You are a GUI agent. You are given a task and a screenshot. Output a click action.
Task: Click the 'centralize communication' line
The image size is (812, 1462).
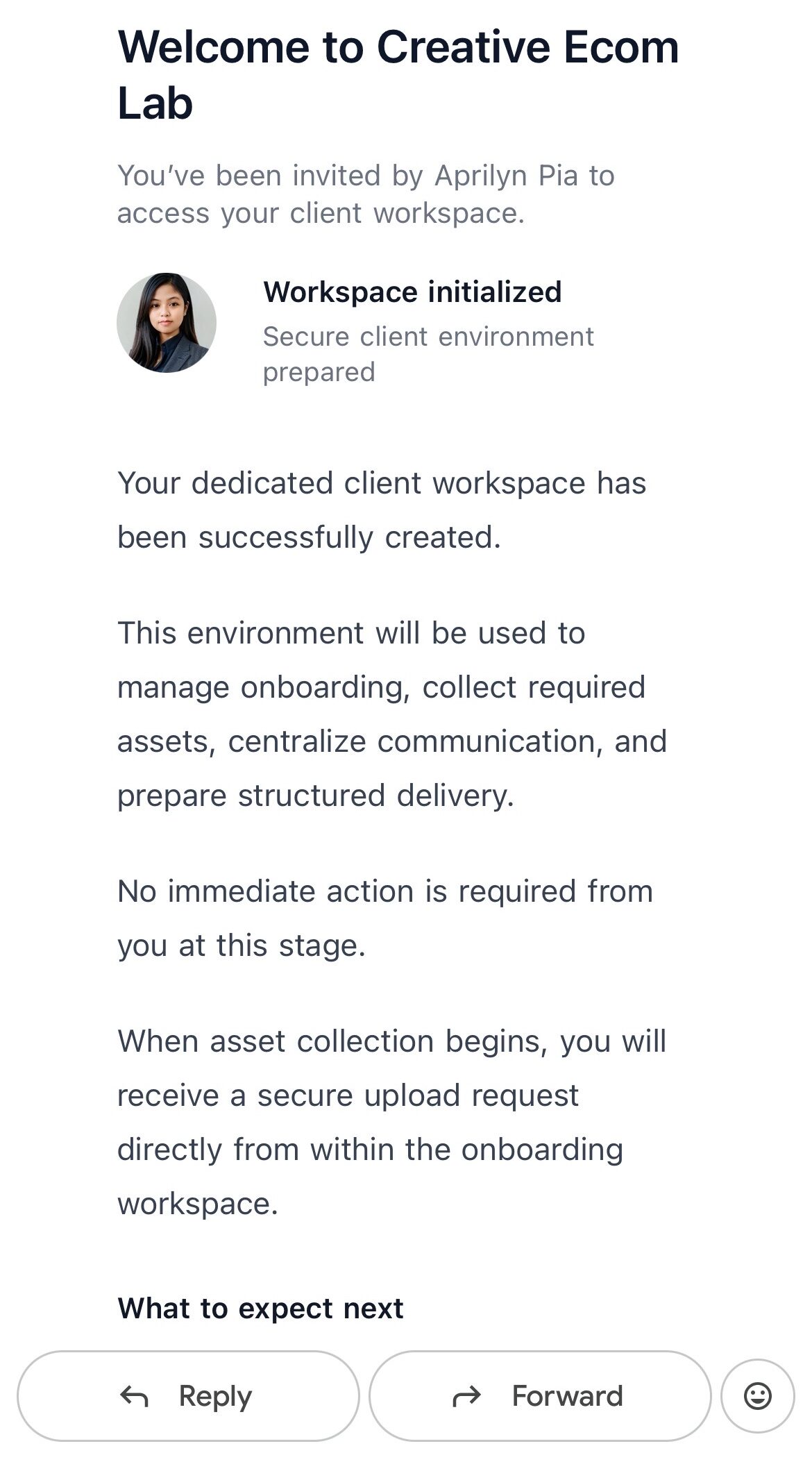point(391,741)
